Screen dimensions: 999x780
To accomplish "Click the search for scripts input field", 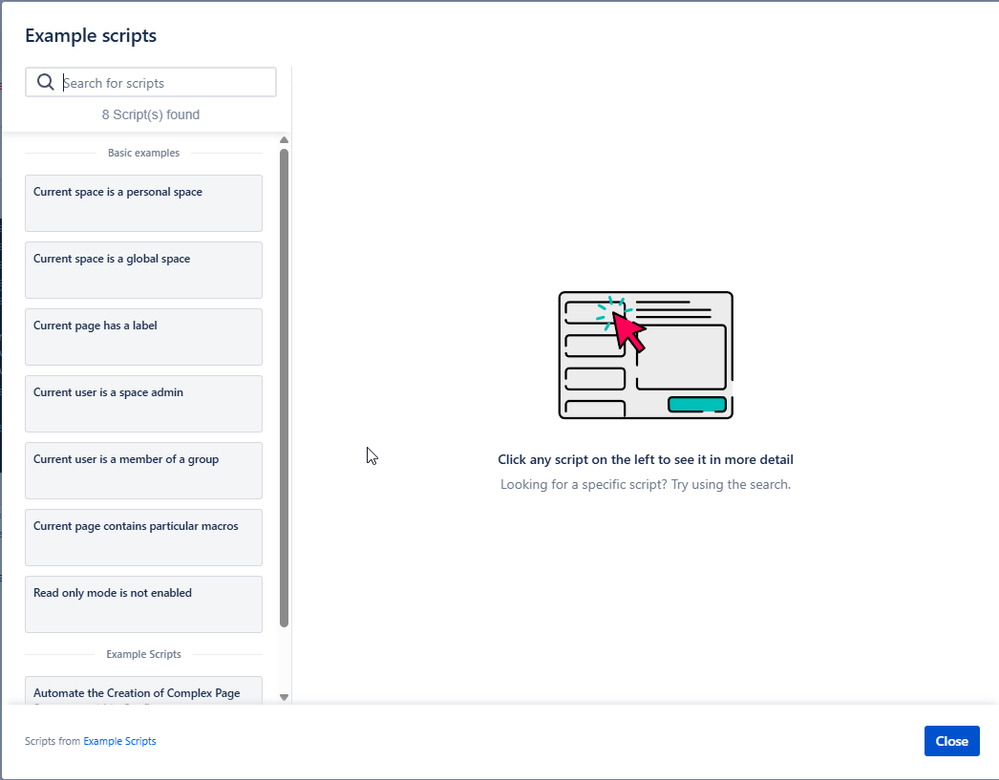I will 160,81.
